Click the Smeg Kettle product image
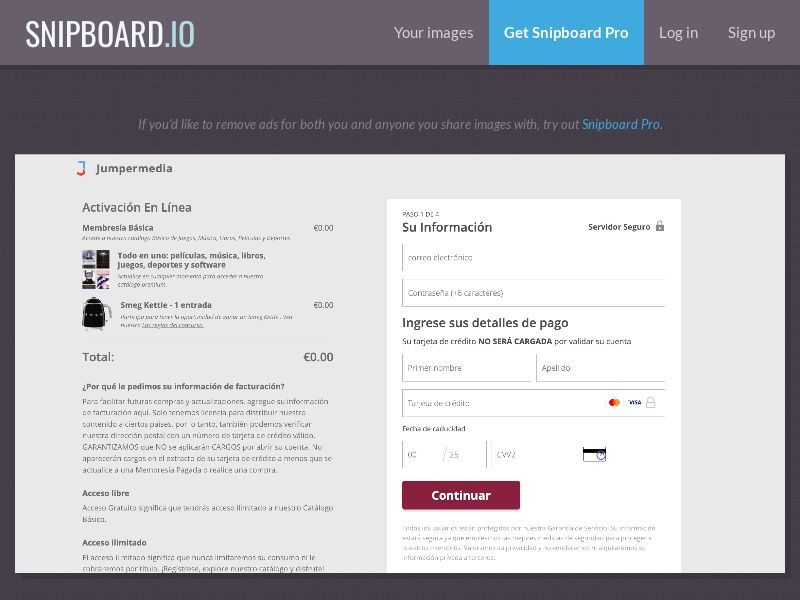Viewport: 800px width, 600px height. click(95, 313)
